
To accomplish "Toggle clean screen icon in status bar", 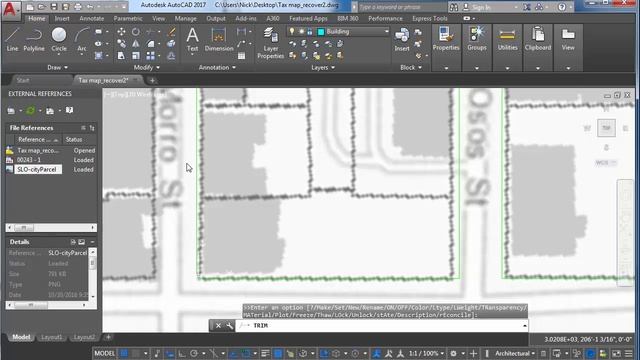I will [x=616, y=353].
